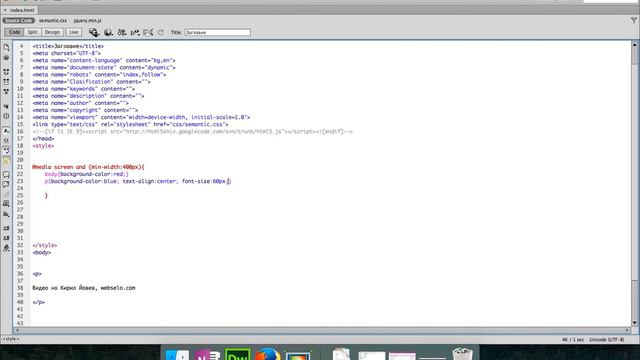Close the index.html tab

[x=5, y=10]
